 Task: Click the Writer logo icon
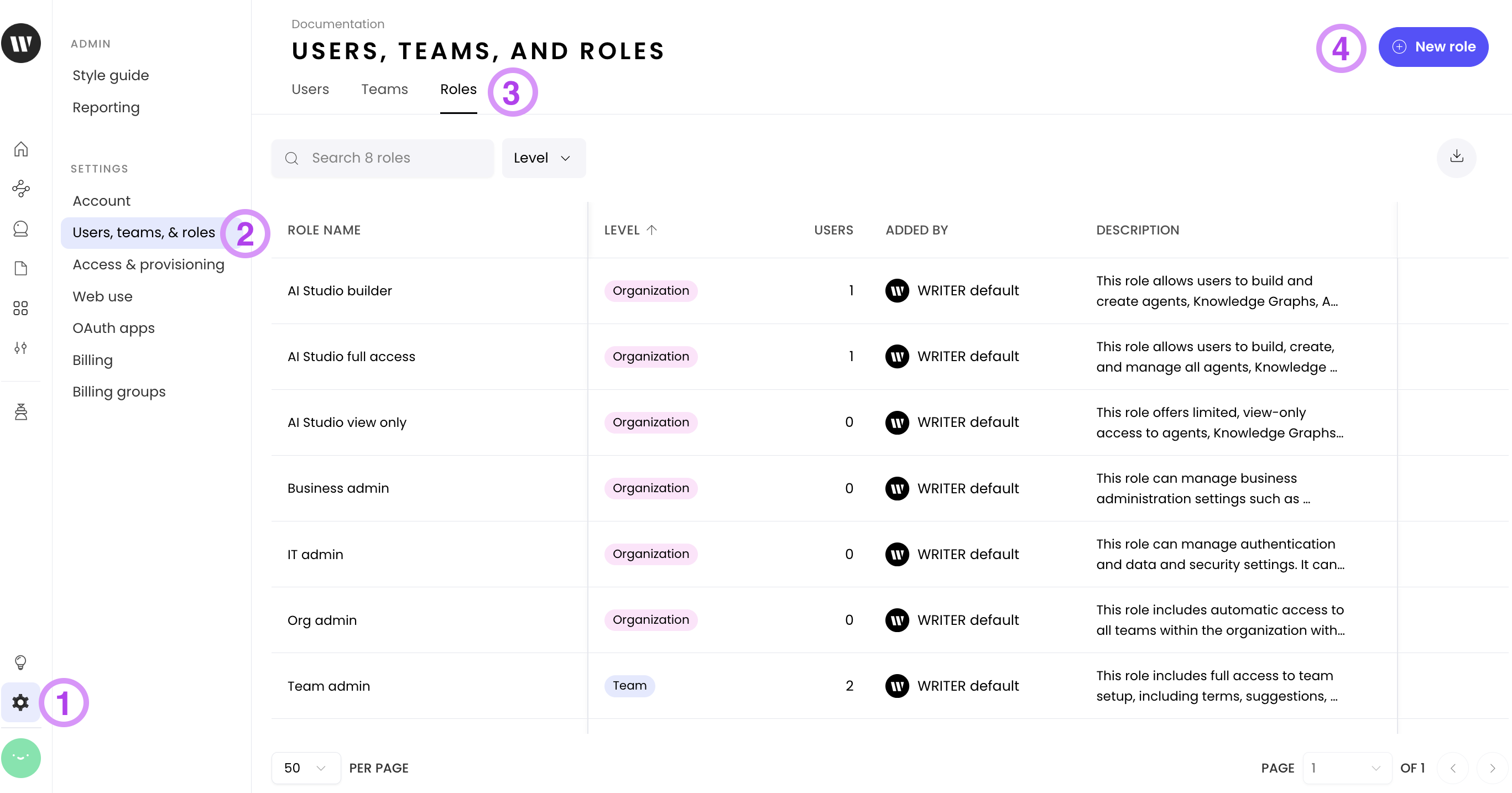pos(21,44)
